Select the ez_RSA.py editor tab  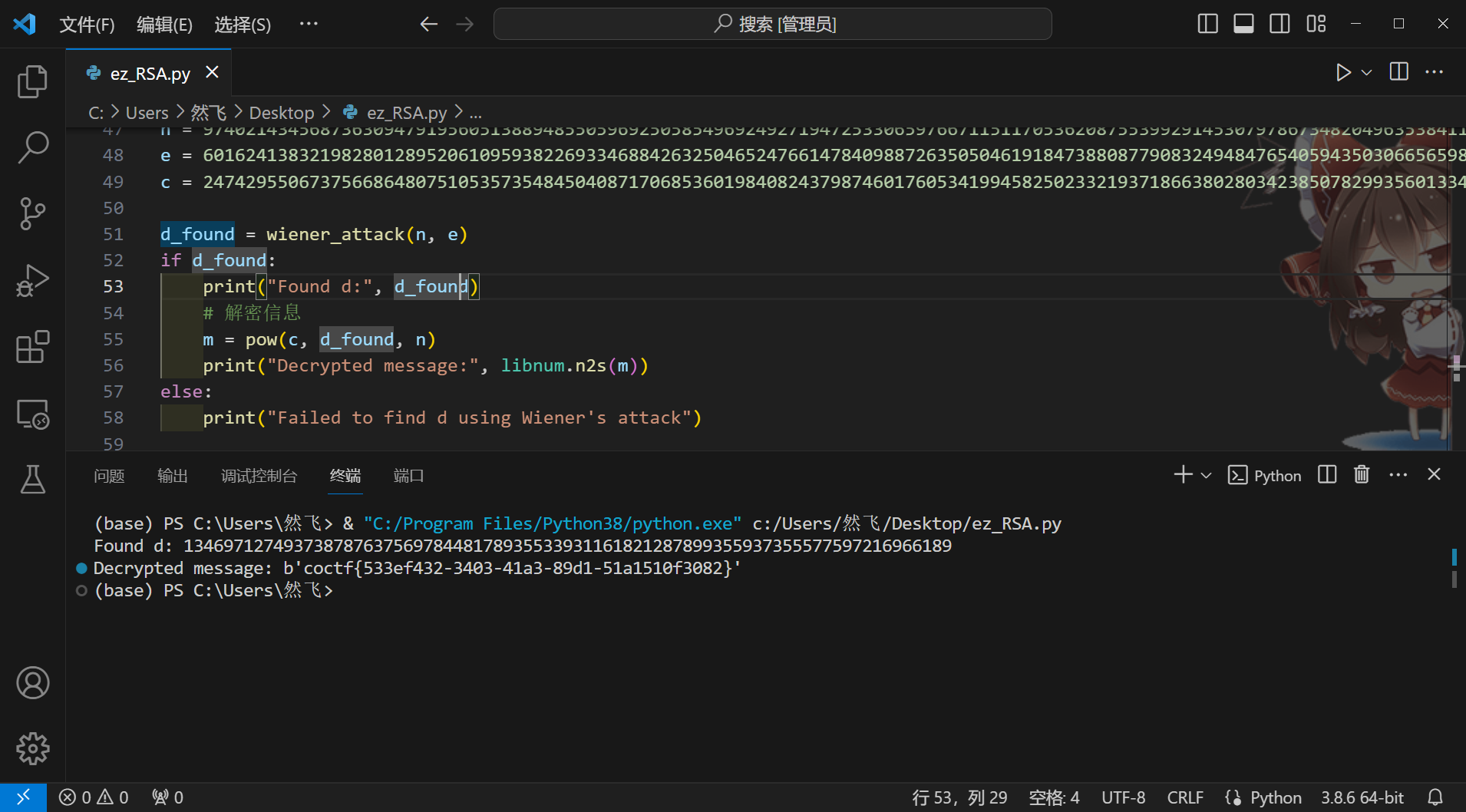pos(149,73)
